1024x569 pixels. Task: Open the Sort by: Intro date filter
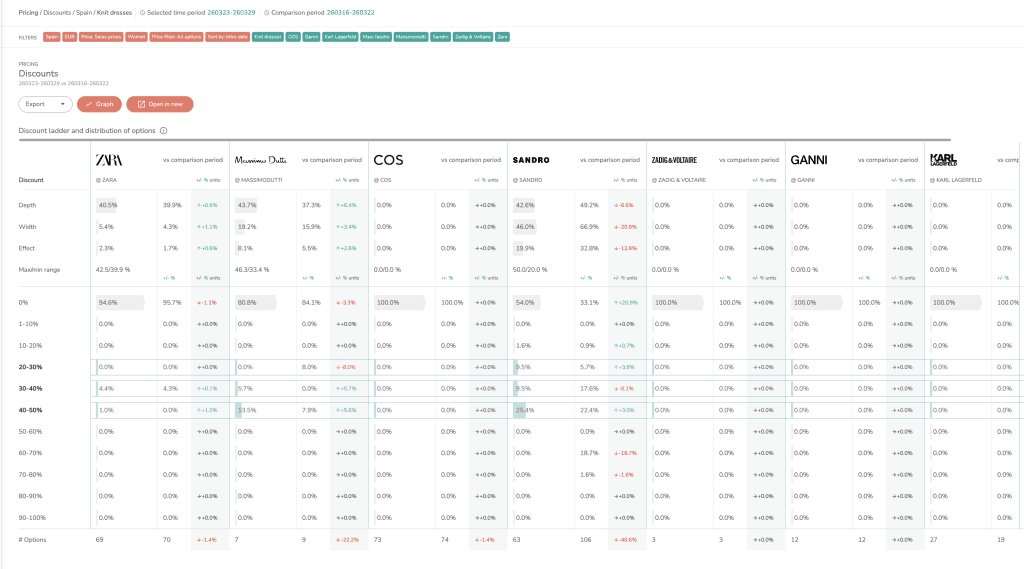[226, 36]
